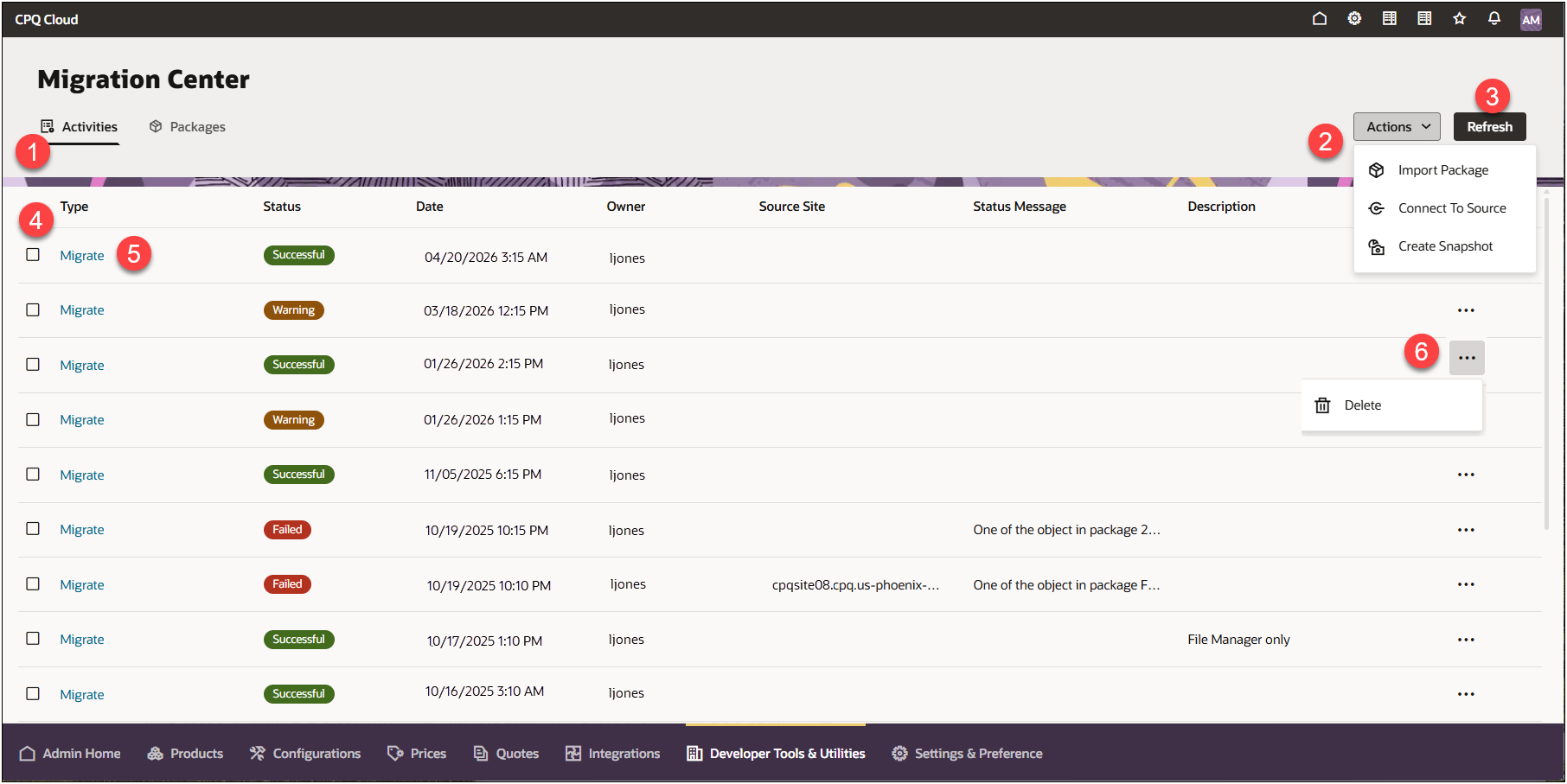Switch to the Activities tab
1567x784 pixels.
(x=80, y=127)
